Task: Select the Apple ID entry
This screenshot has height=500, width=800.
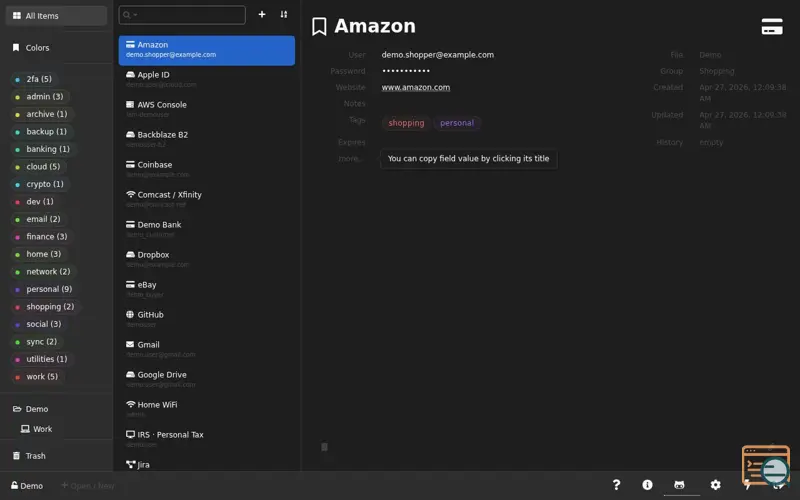Action: point(207,79)
